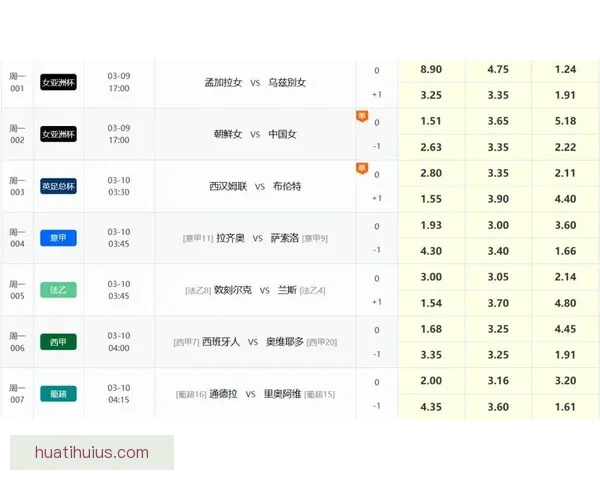Choose the 2.11 odds for 布伦特

566,173
